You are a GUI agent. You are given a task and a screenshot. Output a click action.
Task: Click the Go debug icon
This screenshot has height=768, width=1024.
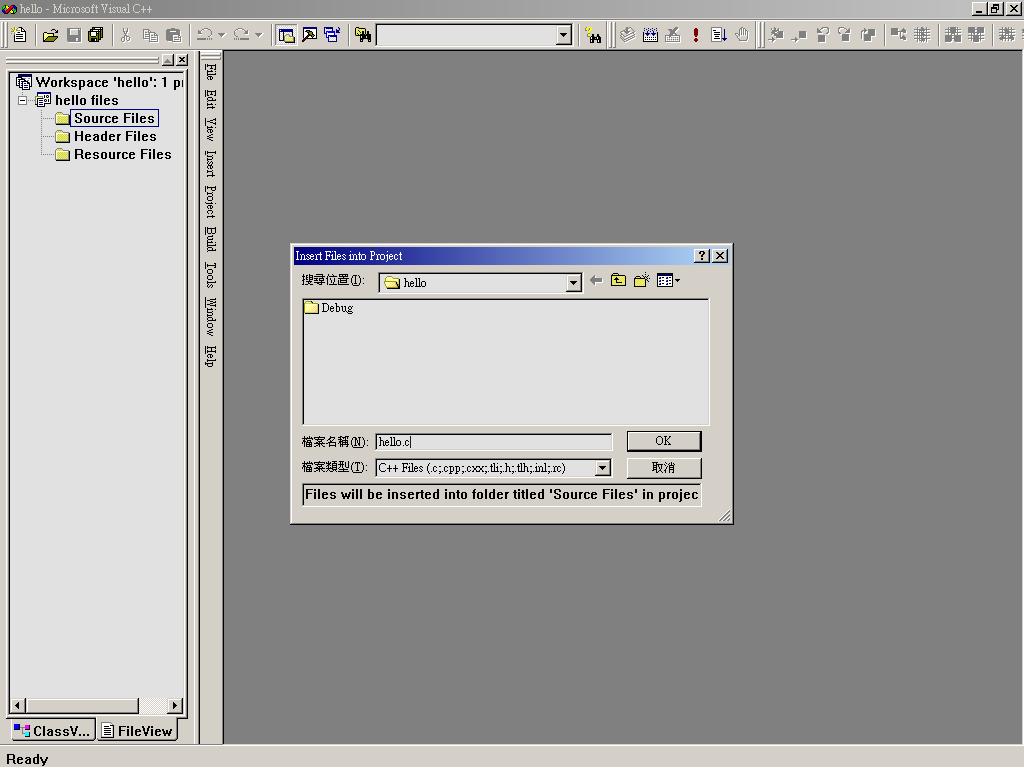pyautogui.click(x=719, y=35)
